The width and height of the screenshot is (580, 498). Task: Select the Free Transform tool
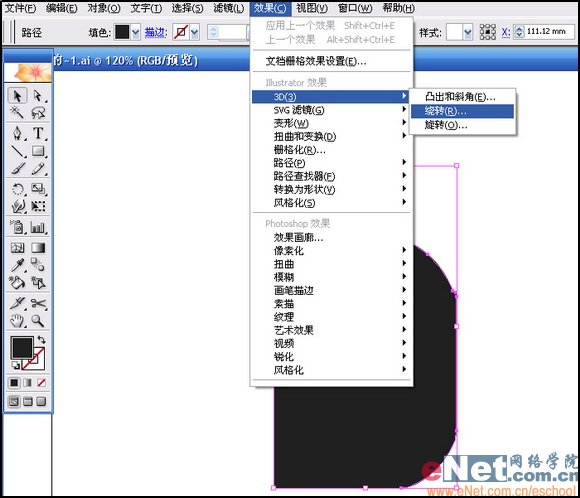click(x=38, y=206)
